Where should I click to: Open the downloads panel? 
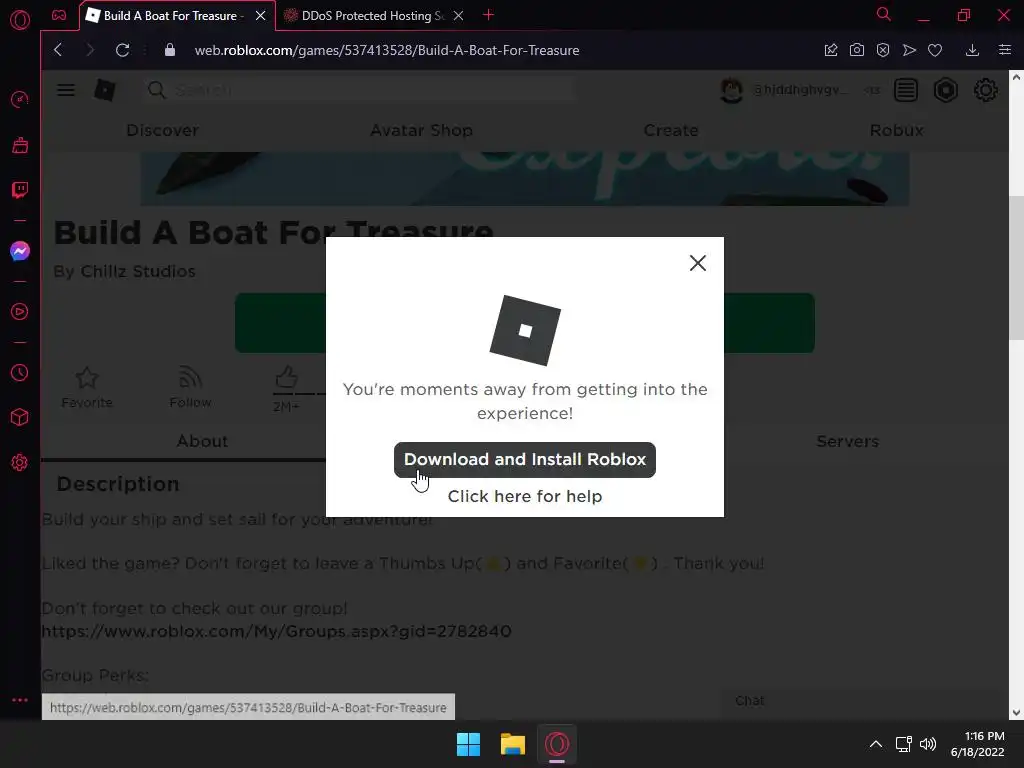click(x=972, y=50)
